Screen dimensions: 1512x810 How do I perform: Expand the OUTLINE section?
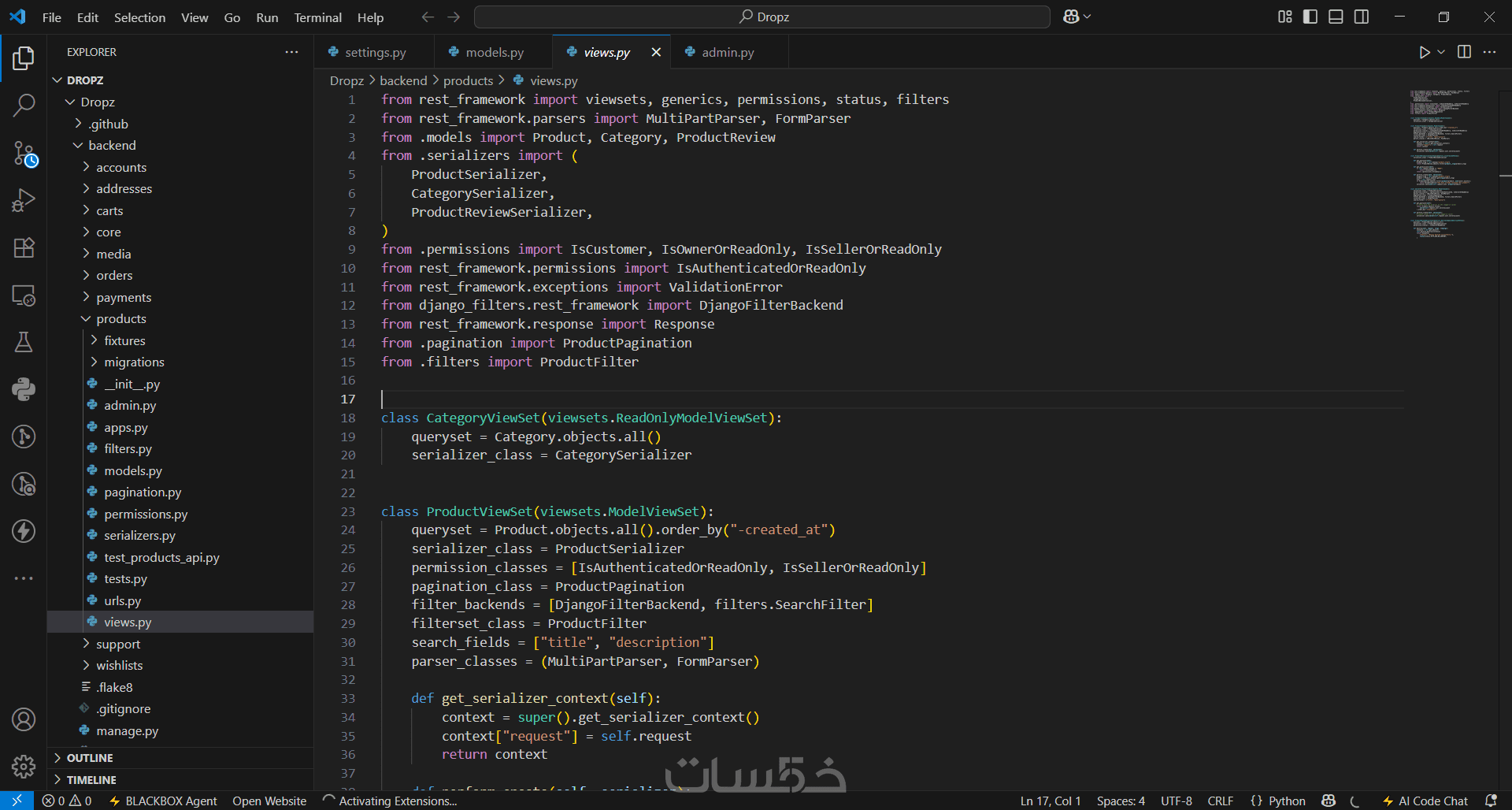point(180,758)
